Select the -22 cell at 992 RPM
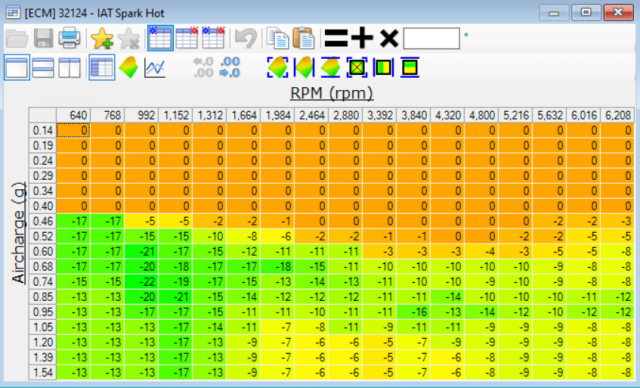 coord(141,282)
